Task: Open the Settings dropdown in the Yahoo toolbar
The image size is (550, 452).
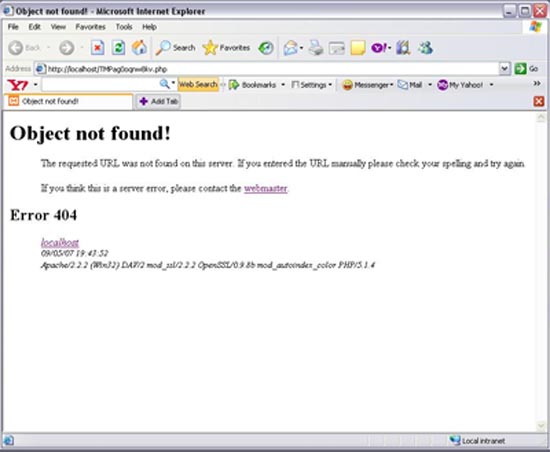Action: [x=311, y=85]
